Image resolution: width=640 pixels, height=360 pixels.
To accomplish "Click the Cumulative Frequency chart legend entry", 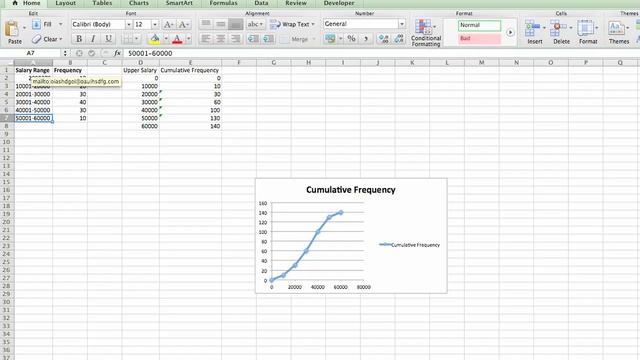I will [x=409, y=245].
